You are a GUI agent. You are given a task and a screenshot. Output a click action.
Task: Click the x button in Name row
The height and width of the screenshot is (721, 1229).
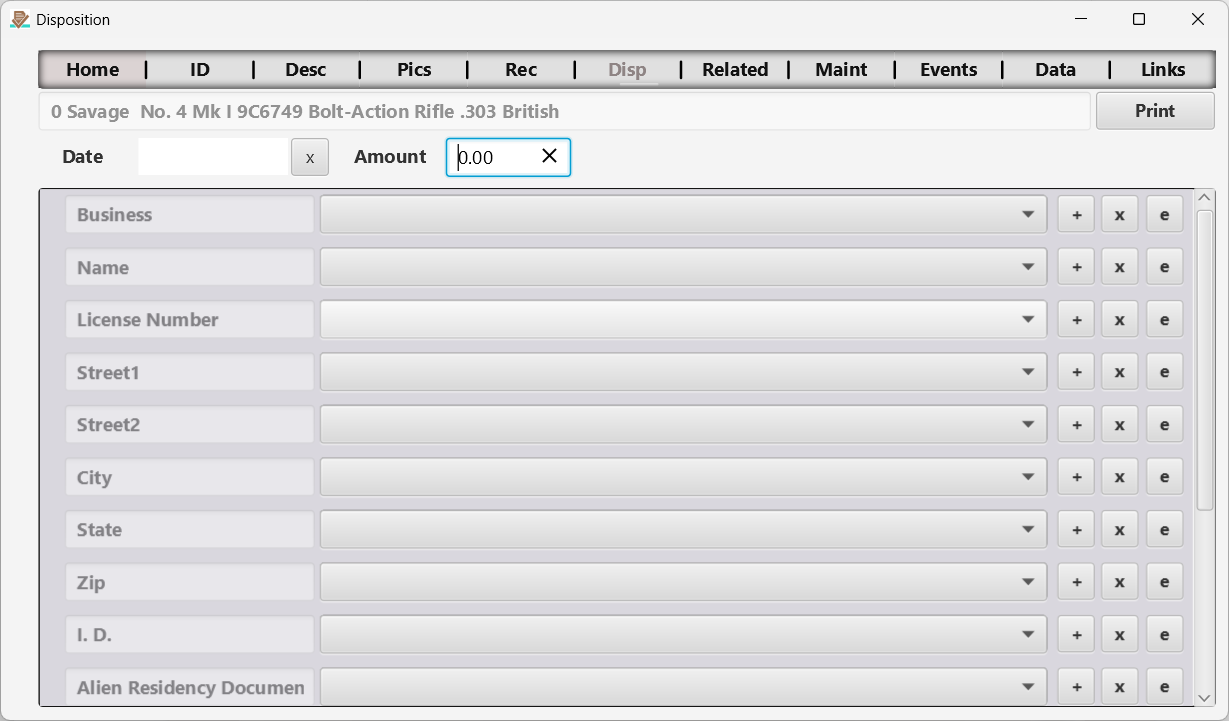click(x=1120, y=267)
